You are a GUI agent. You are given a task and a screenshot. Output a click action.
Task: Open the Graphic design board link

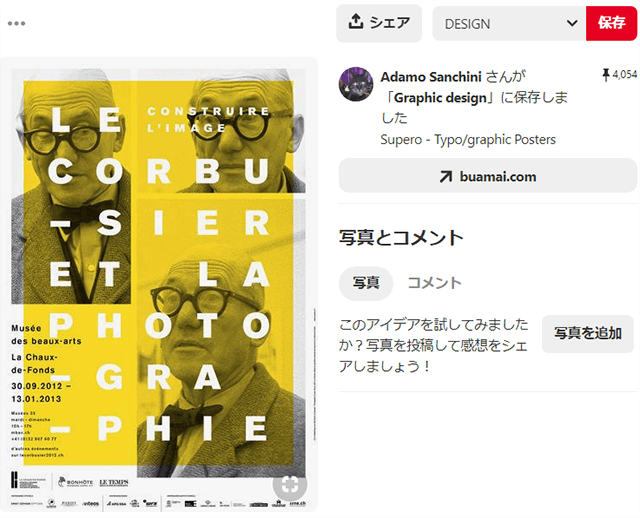pyautogui.click(x=440, y=98)
